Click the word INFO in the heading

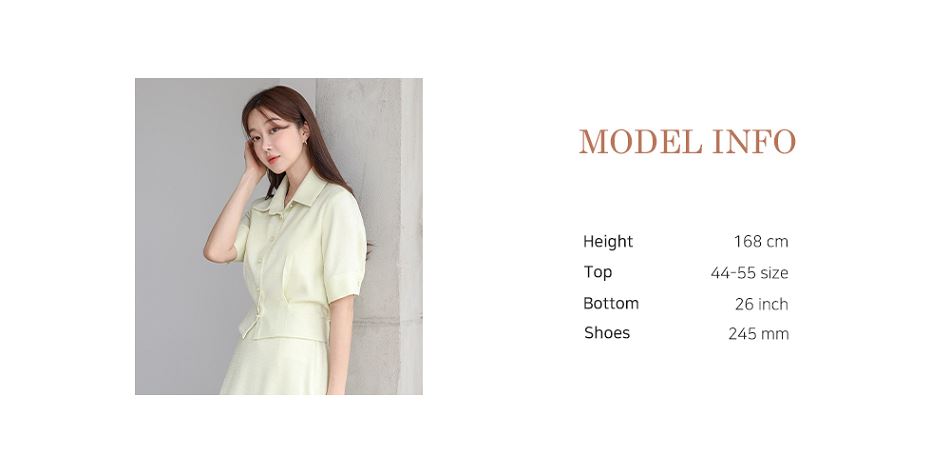754,141
